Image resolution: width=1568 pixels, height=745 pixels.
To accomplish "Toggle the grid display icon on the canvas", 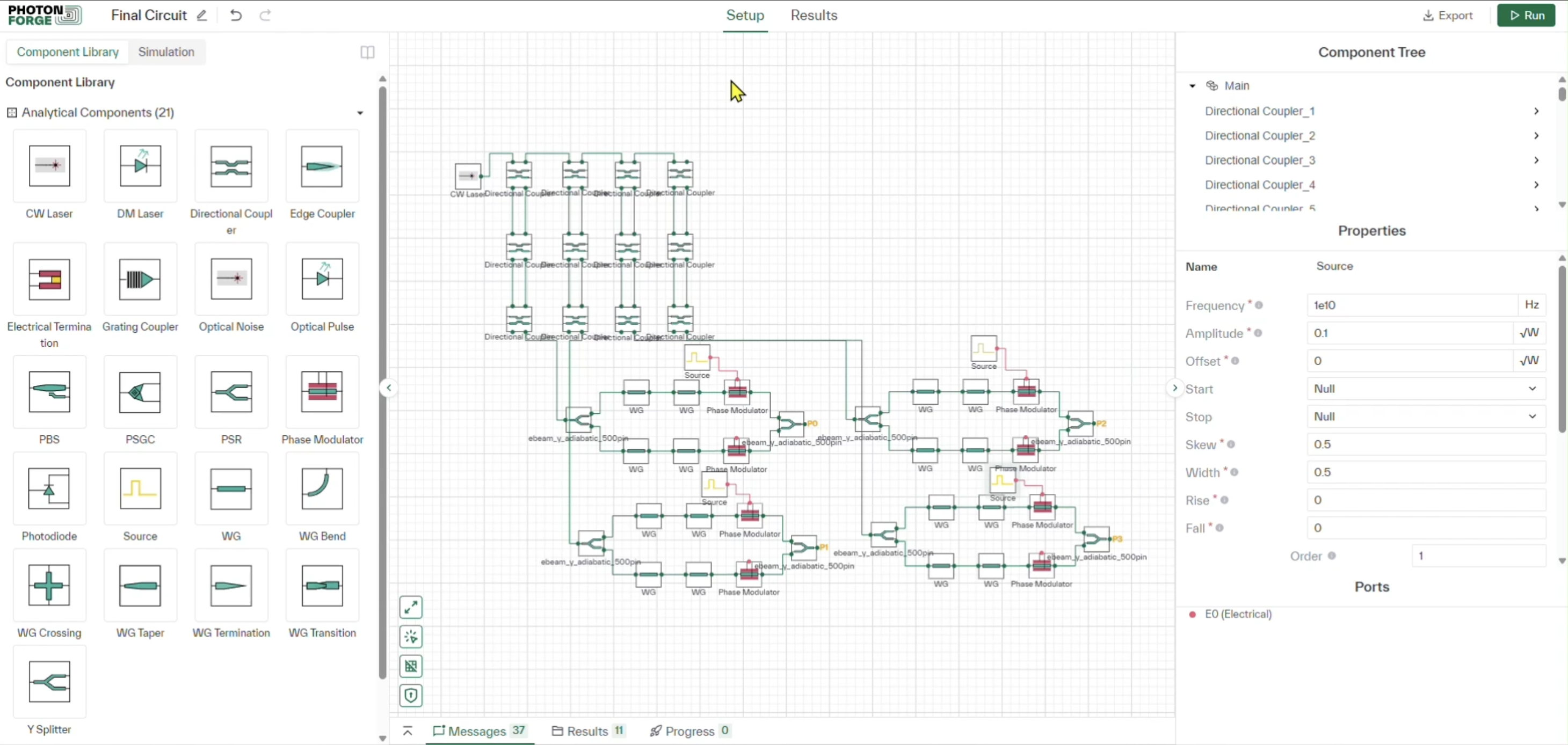I will [x=411, y=666].
